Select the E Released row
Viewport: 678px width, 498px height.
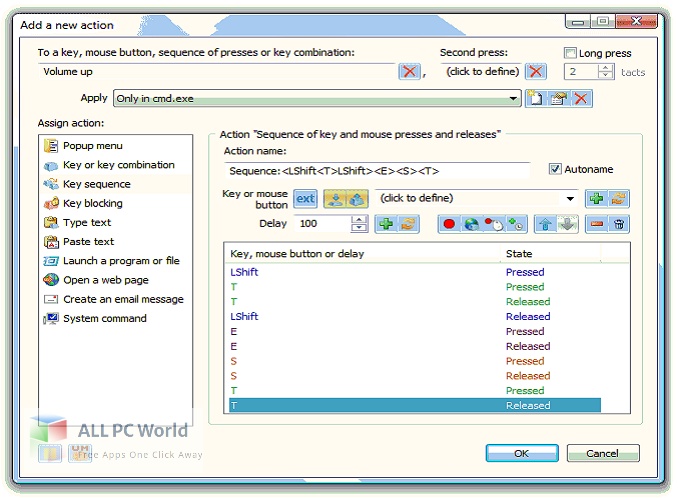[x=415, y=346]
